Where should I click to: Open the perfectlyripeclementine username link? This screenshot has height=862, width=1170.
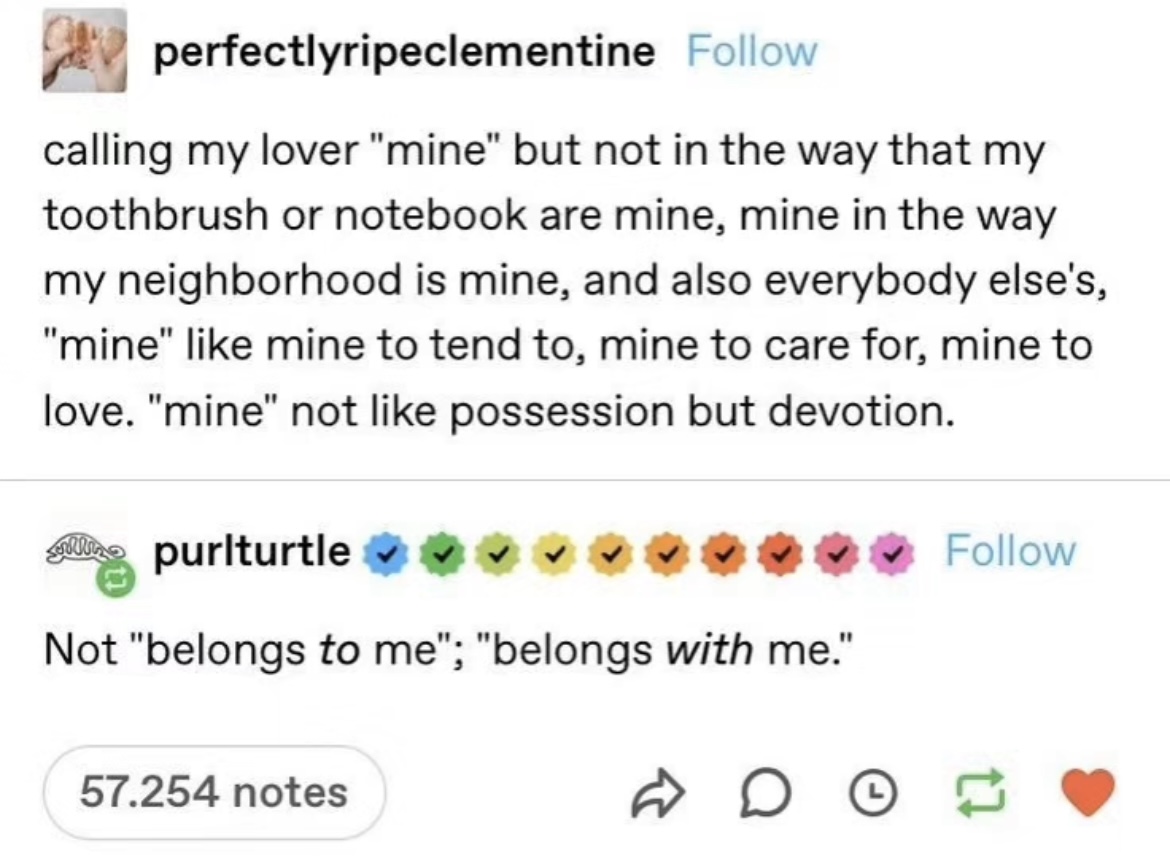point(404,51)
